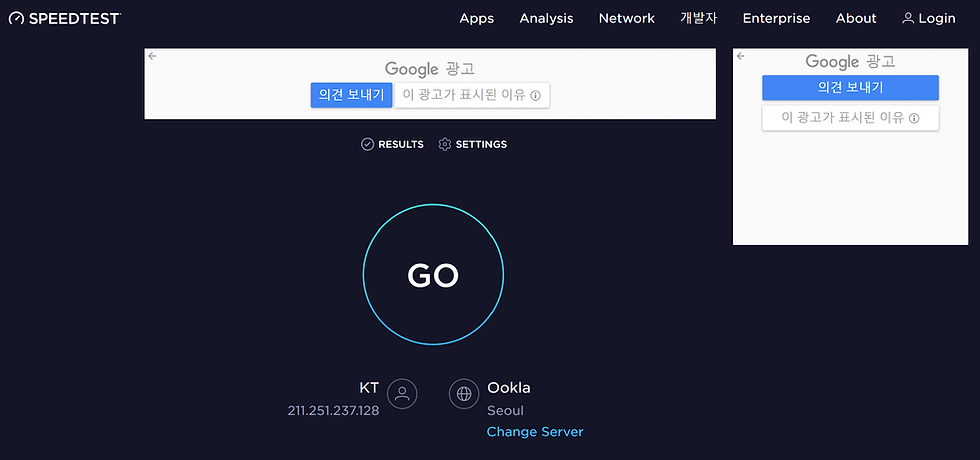Click the Results checkmark icon
980x460 pixels.
368,144
